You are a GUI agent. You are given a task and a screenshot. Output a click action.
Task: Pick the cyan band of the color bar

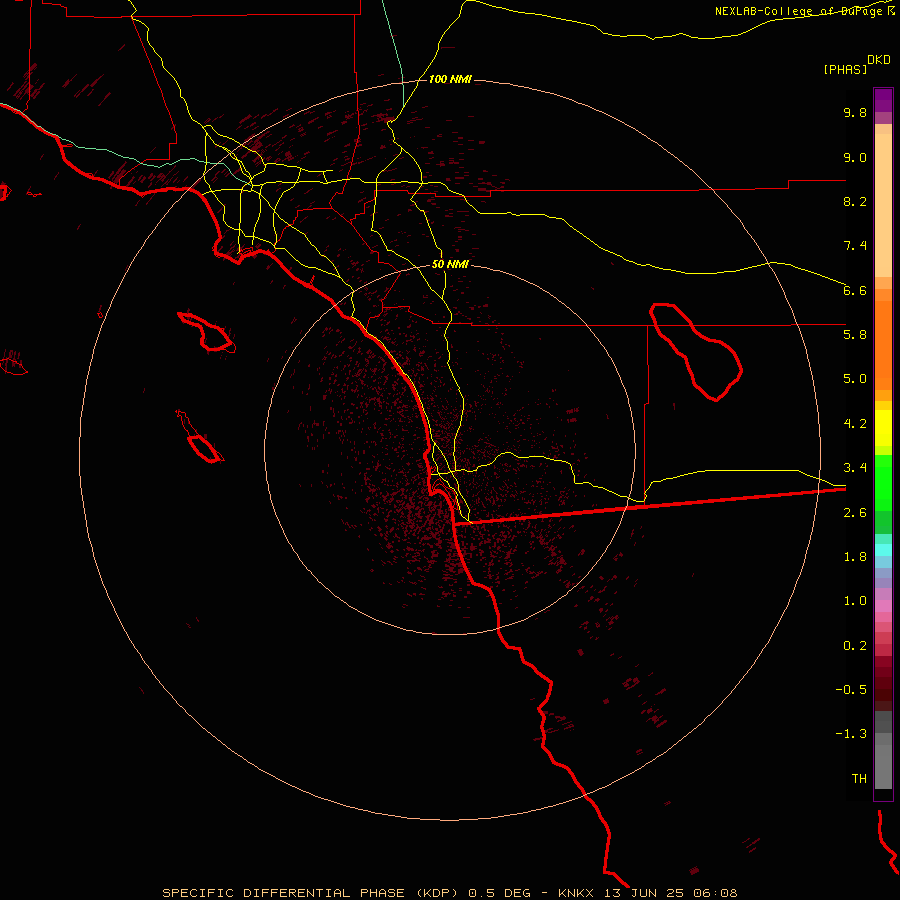[x=883, y=549]
